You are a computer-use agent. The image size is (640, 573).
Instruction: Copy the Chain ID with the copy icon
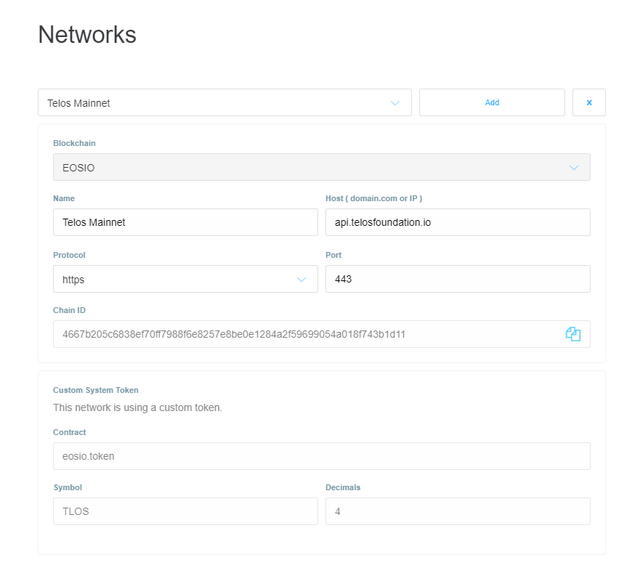[573, 334]
